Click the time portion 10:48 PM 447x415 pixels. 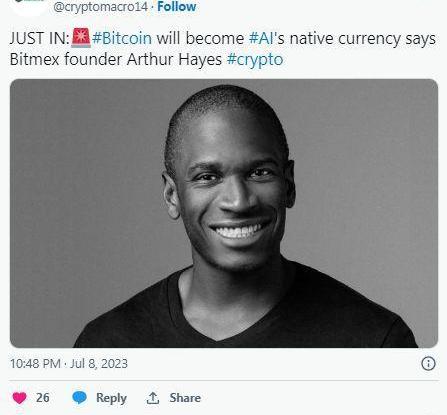click(x=35, y=363)
